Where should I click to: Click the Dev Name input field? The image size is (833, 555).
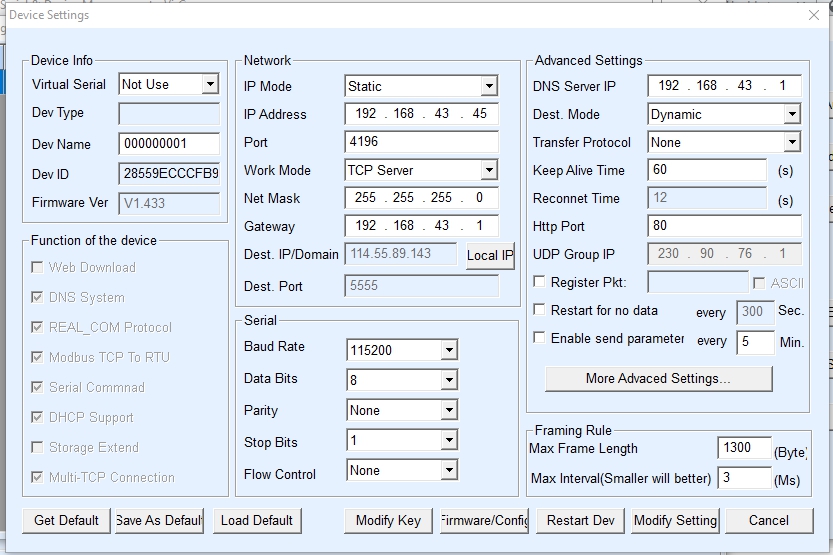[168, 144]
